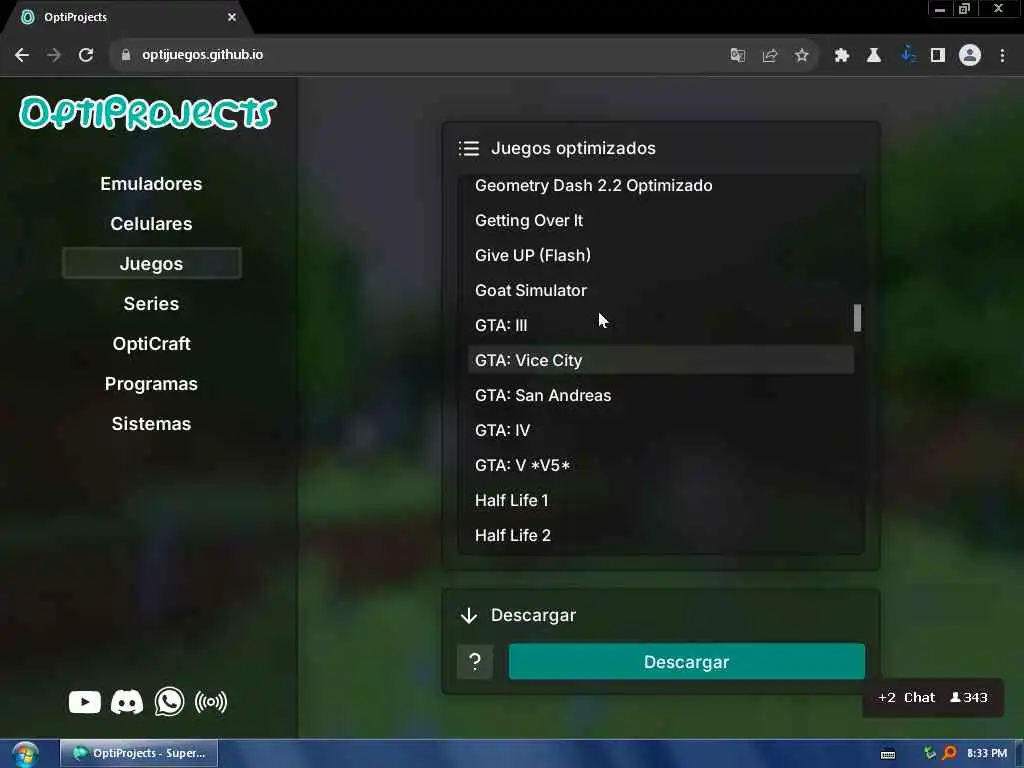Screen dimensions: 1024x768
Task: Click the teal Descargar button
Action: coord(686,662)
